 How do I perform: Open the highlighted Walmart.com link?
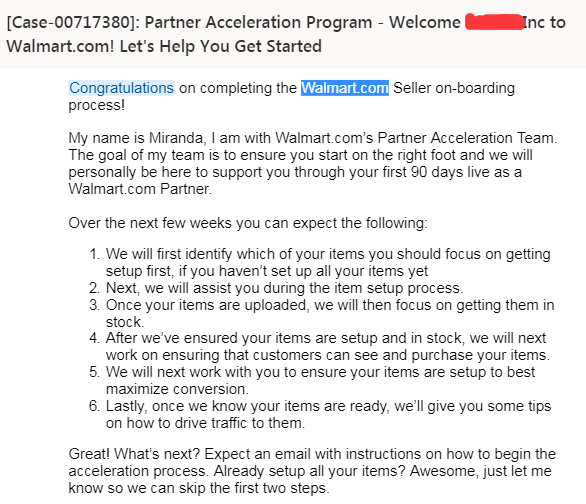click(345, 88)
